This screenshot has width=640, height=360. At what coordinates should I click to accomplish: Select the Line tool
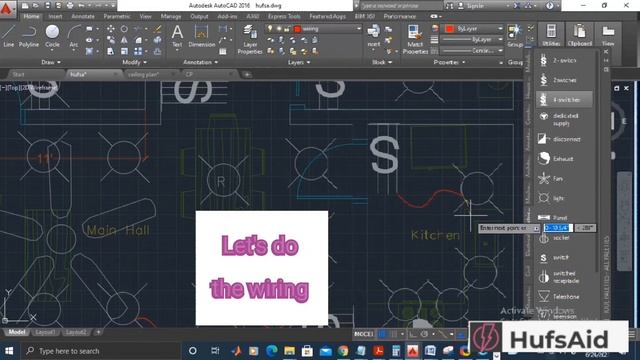pyautogui.click(x=9, y=36)
